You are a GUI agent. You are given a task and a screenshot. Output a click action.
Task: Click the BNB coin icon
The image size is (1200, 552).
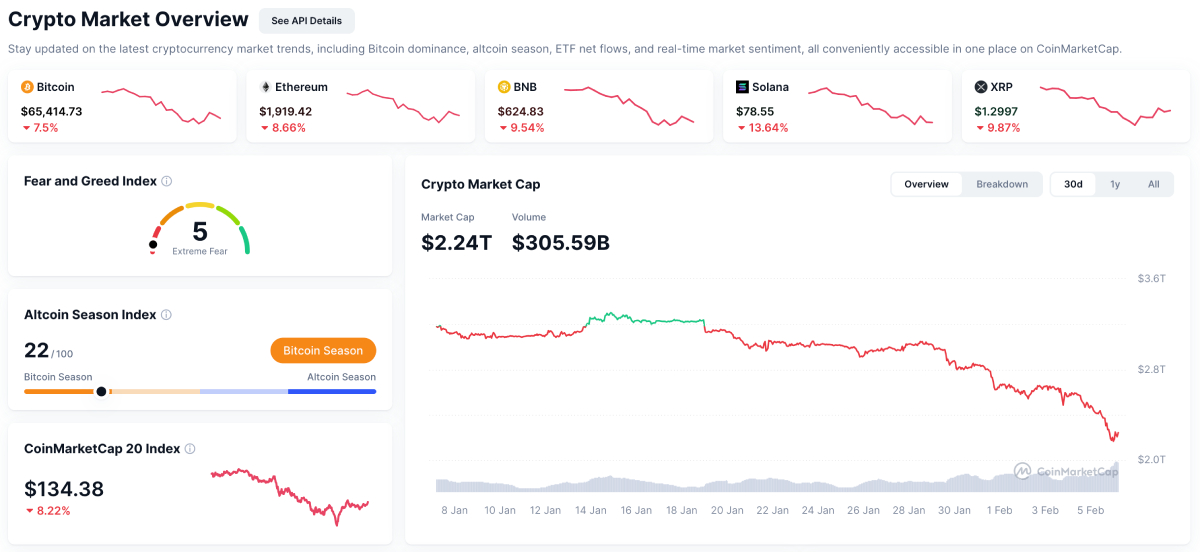pyautogui.click(x=504, y=87)
